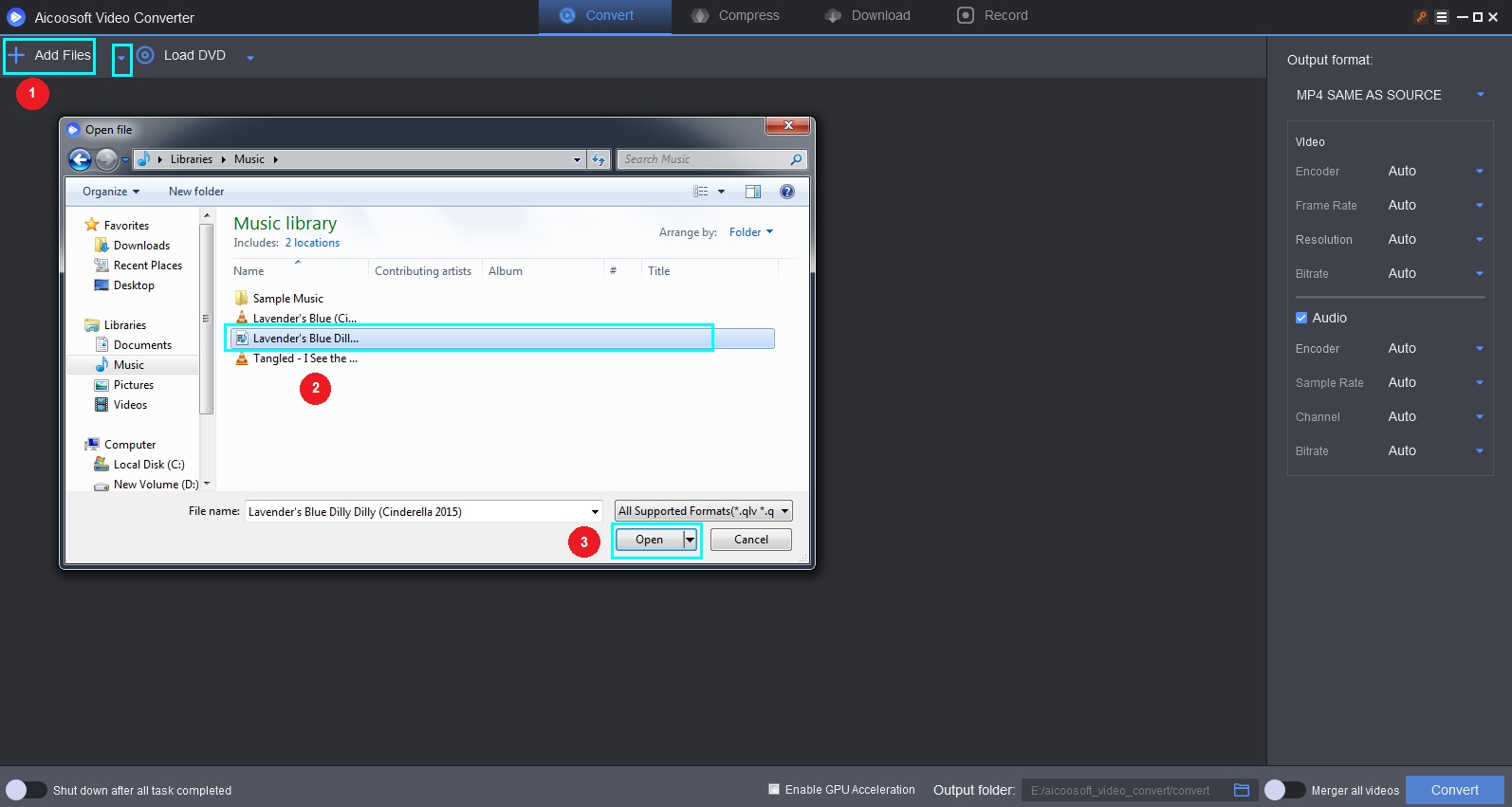Image resolution: width=1512 pixels, height=807 pixels.
Task: Sort by Contributing artists column header
Action: pyautogui.click(x=425, y=271)
